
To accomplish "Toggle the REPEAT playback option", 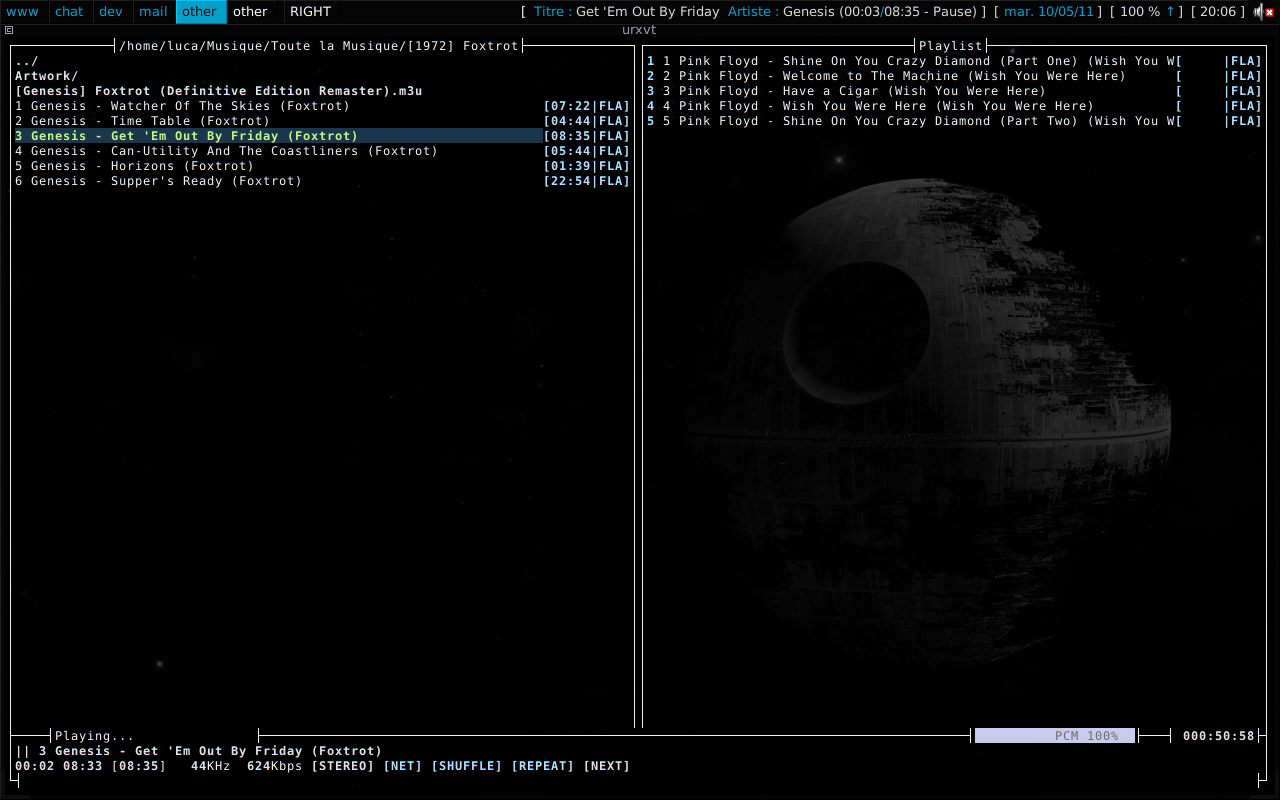I will click(x=542, y=766).
